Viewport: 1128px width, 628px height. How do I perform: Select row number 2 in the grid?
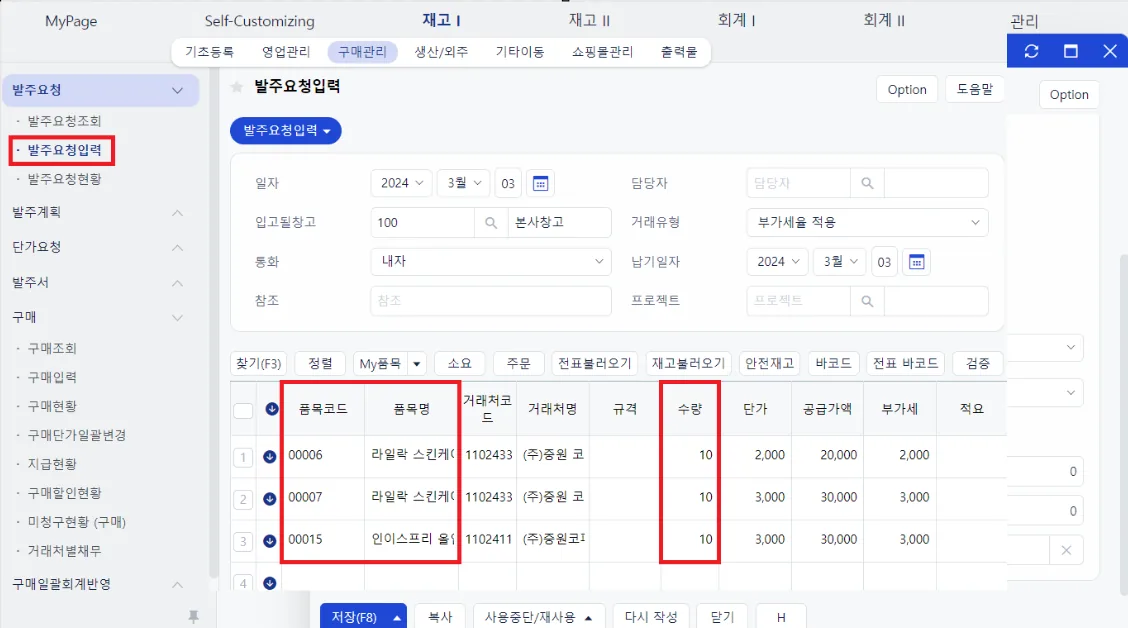(x=243, y=499)
